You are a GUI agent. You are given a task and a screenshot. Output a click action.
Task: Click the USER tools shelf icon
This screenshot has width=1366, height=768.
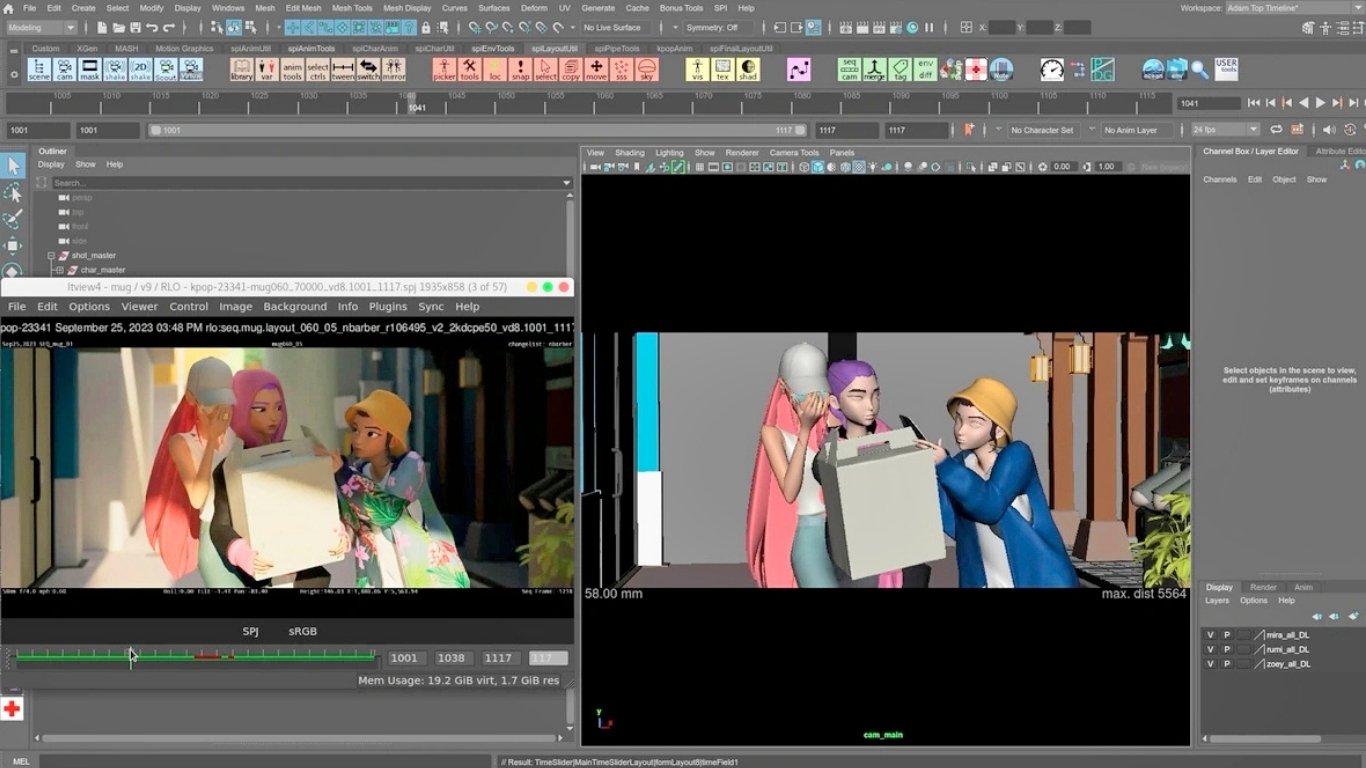tap(1226, 70)
